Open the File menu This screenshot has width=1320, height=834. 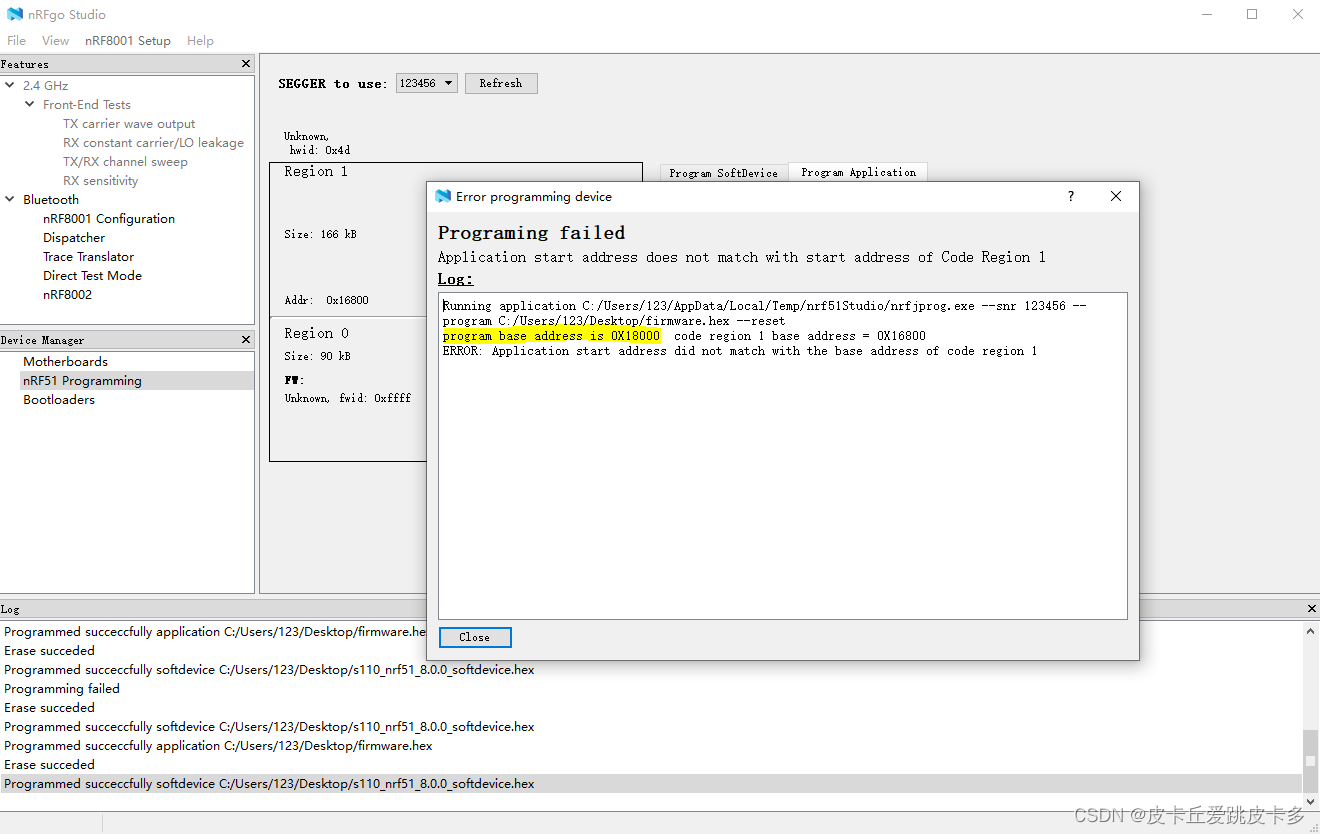[16, 40]
